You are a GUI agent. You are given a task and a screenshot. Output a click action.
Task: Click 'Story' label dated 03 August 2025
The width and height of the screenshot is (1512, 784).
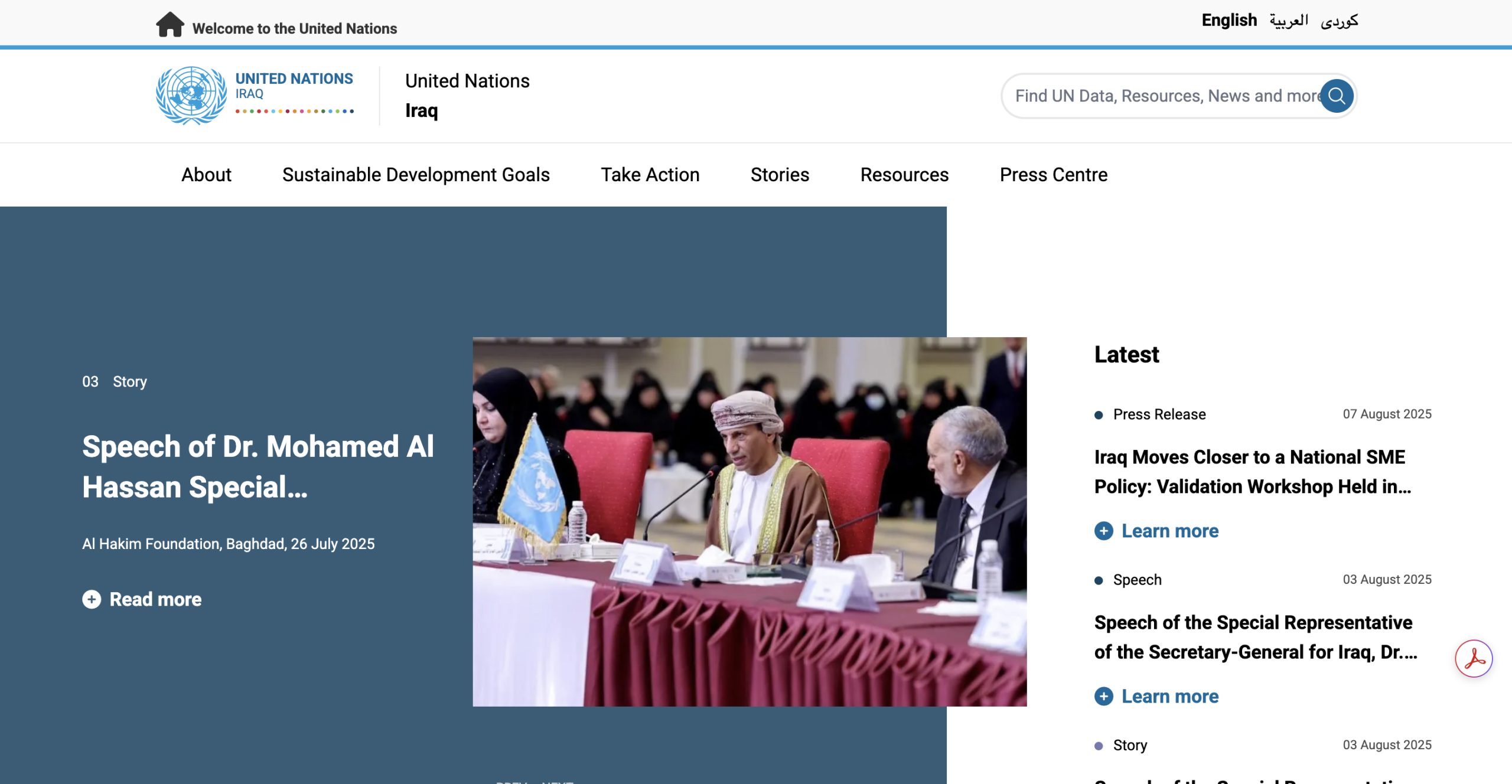[1130, 745]
